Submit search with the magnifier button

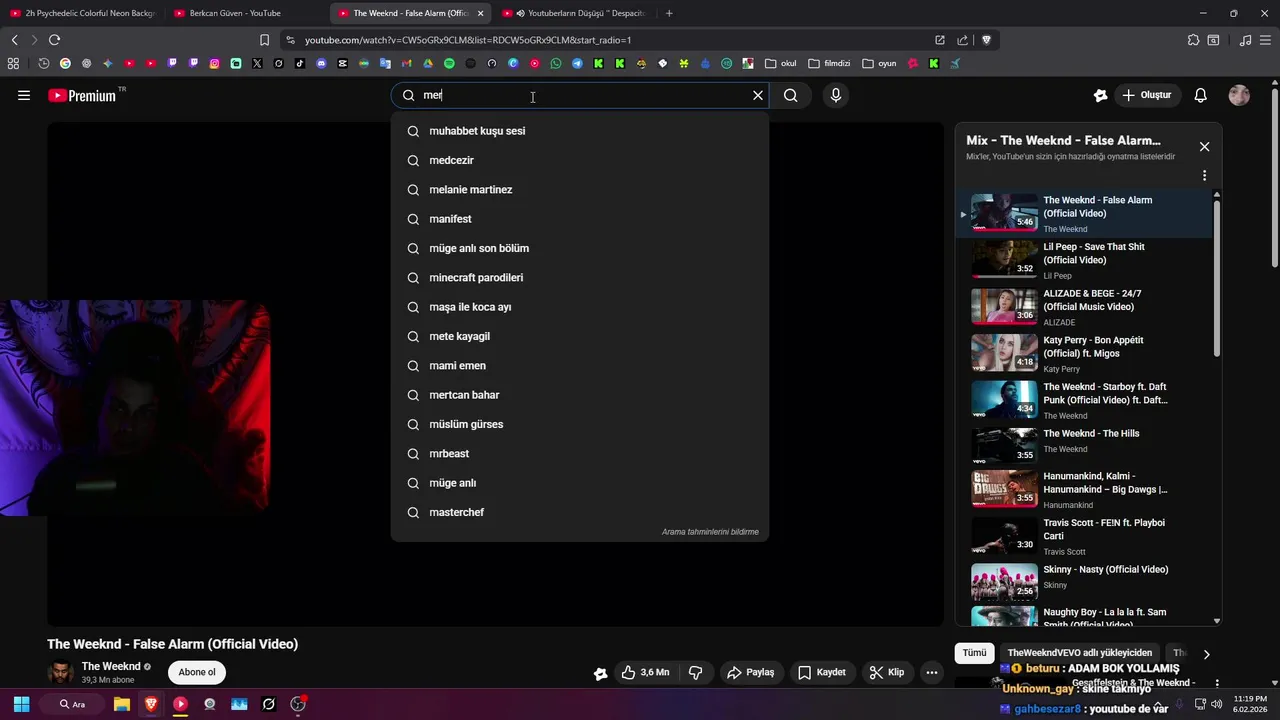tap(791, 95)
